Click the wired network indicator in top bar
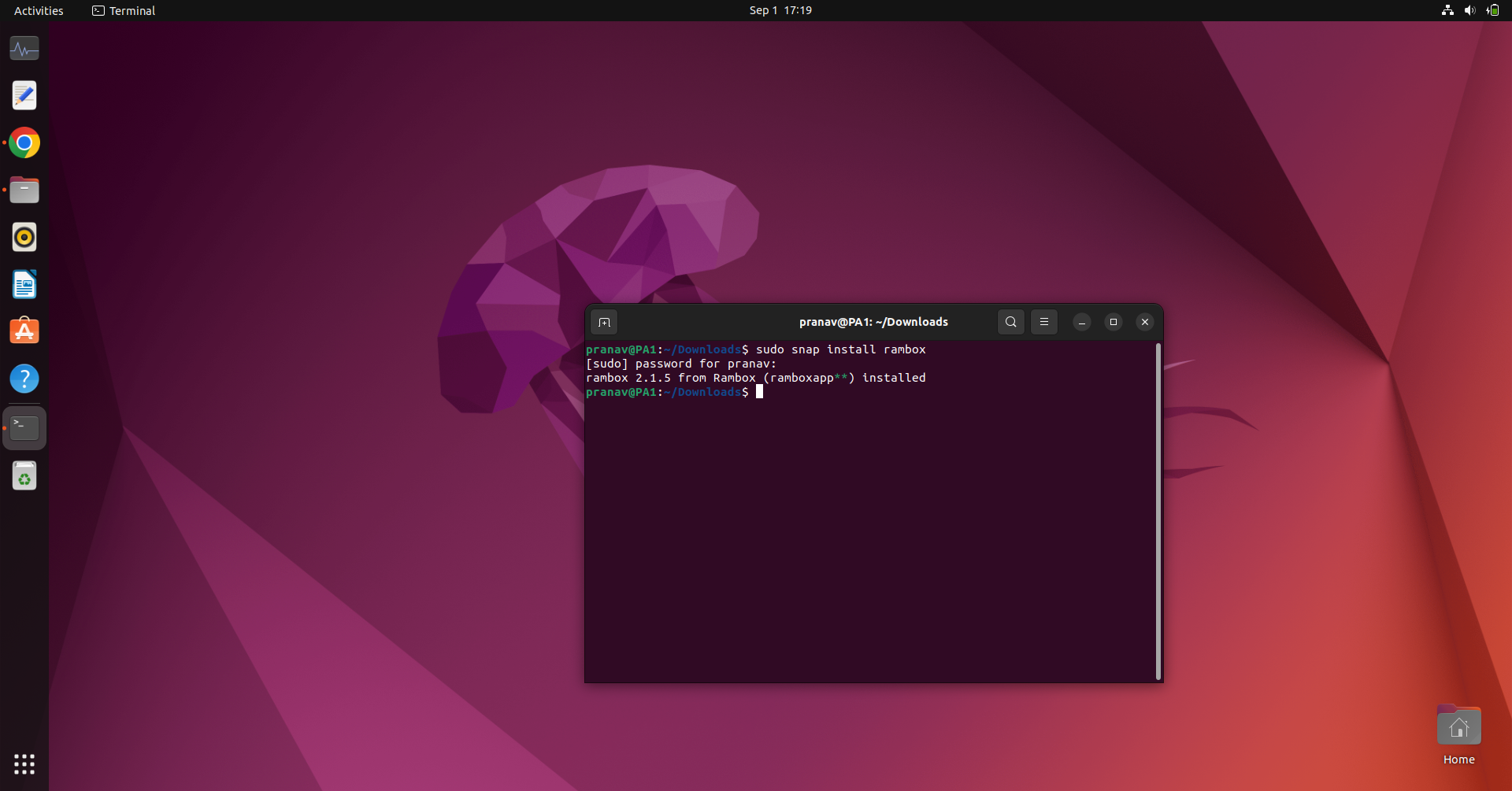This screenshot has width=1512, height=791. coord(1447,10)
